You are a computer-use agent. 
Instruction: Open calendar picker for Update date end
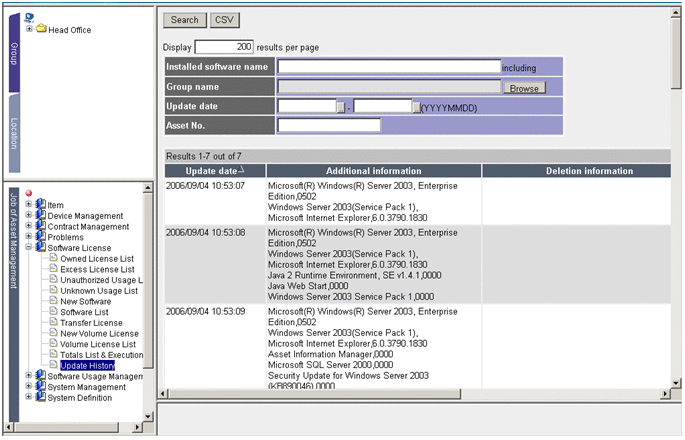(x=417, y=107)
